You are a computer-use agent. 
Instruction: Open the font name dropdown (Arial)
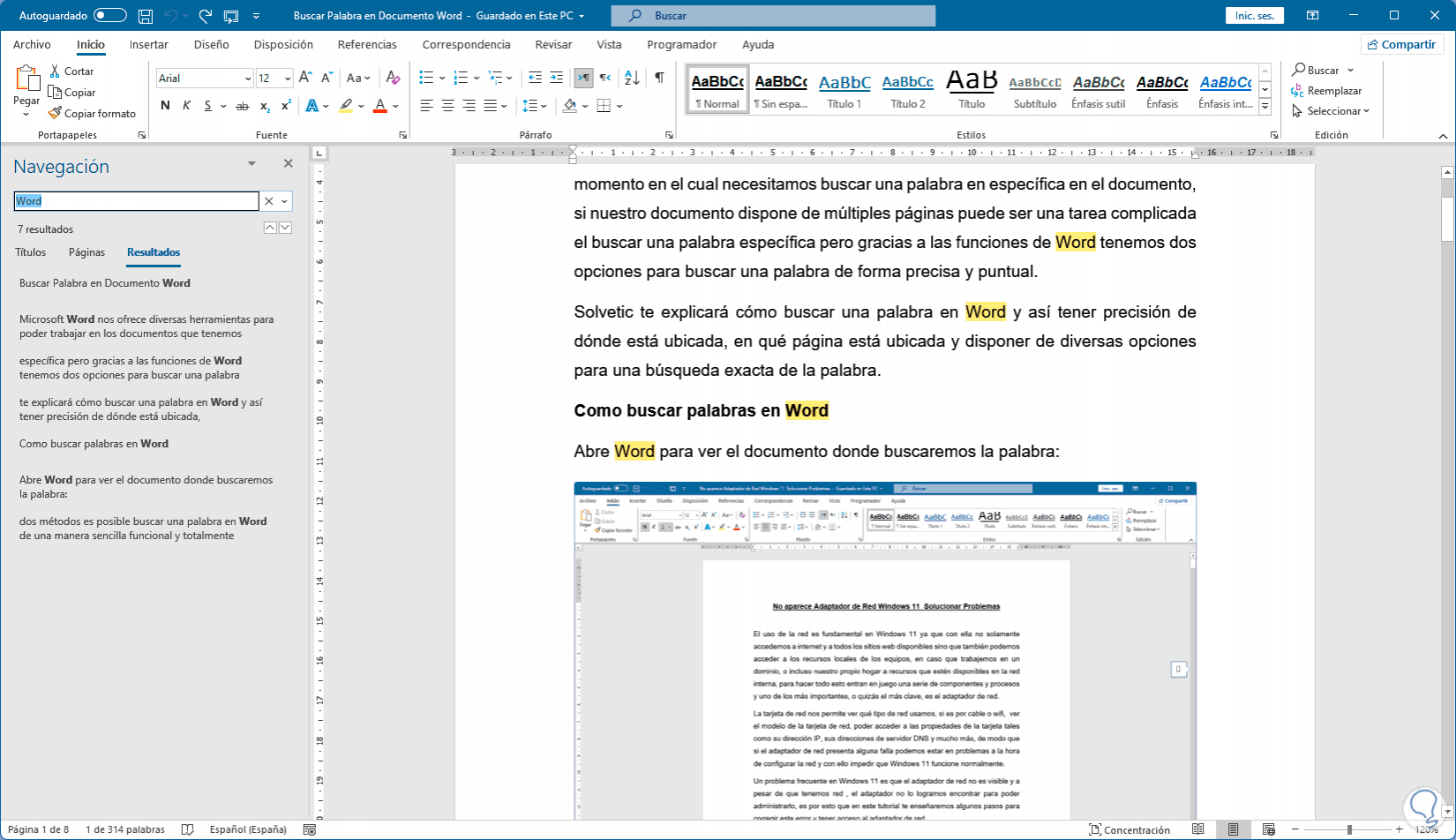tap(248, 79)
